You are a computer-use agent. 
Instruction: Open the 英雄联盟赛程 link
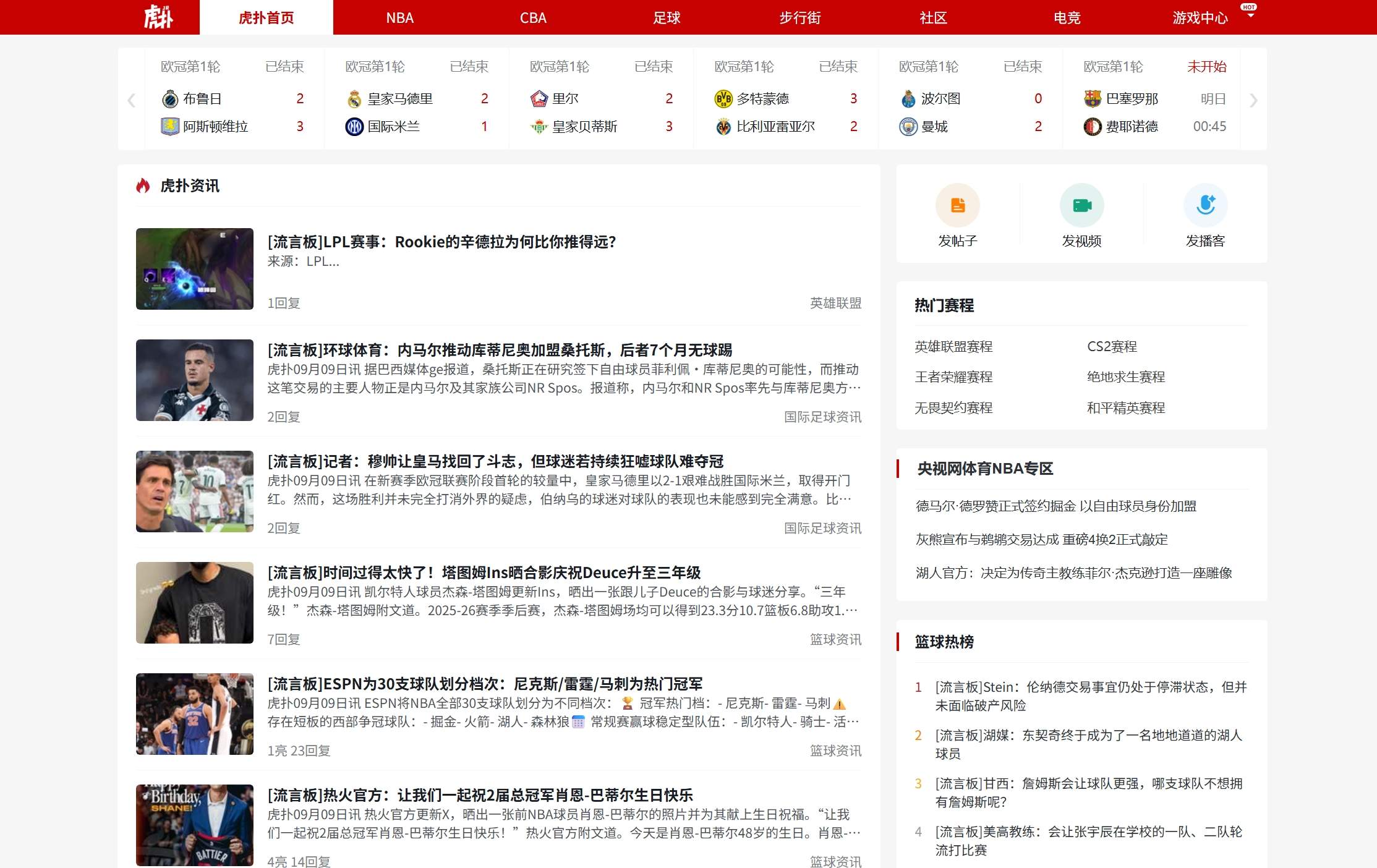tap(953, 347)
